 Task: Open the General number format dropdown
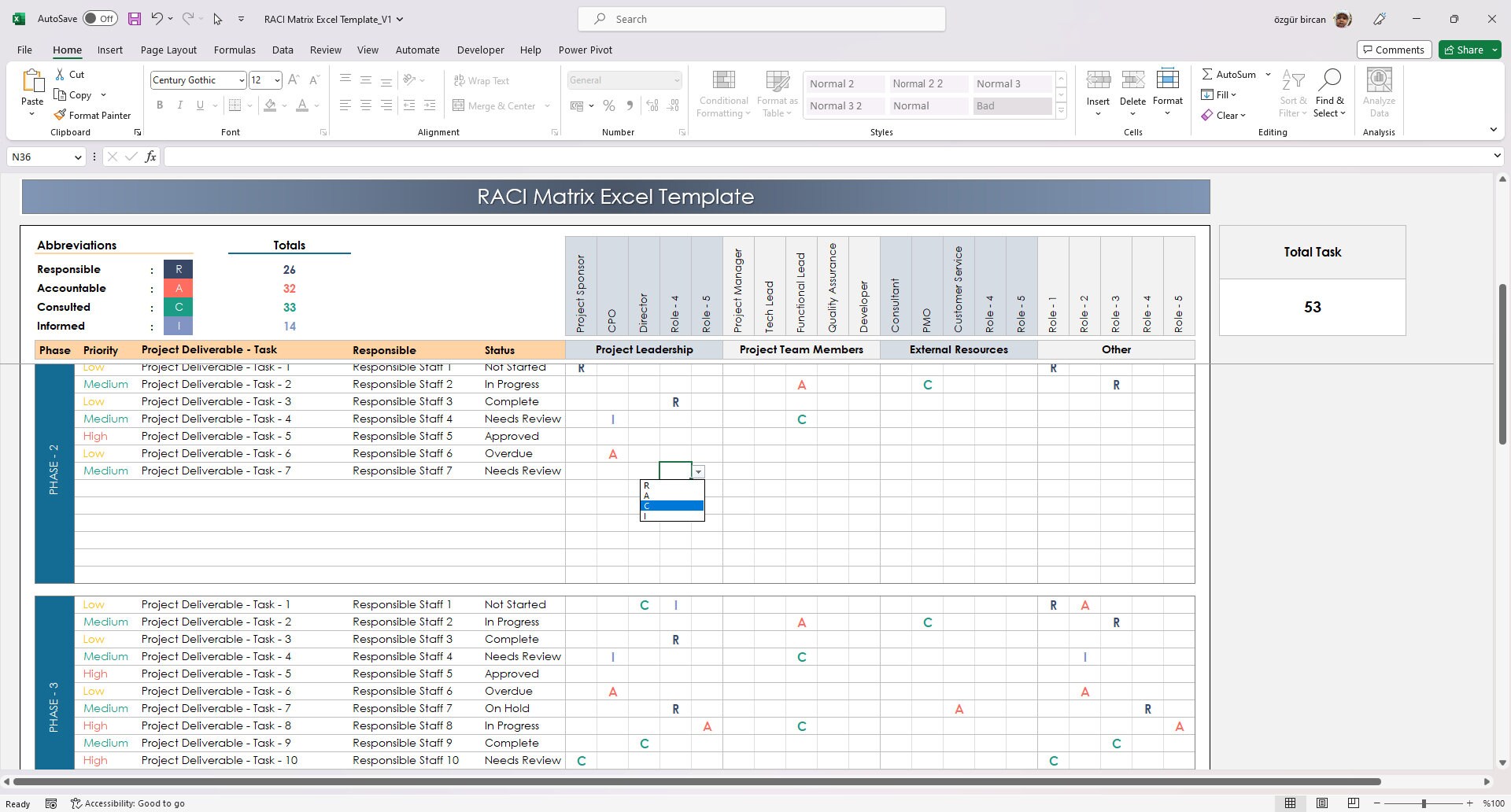coord(678,79)
